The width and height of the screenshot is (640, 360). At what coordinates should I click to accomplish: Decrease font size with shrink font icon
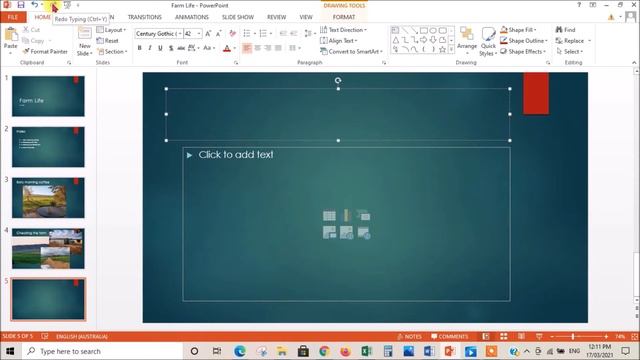pos(218,33)
